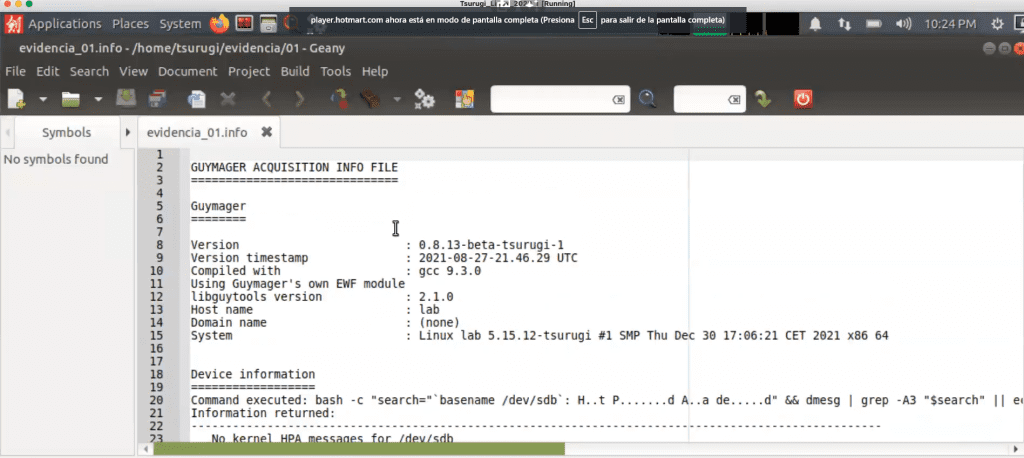
Task: Click the Host name line
Action: pyautogui.click(x=315, y=310)
